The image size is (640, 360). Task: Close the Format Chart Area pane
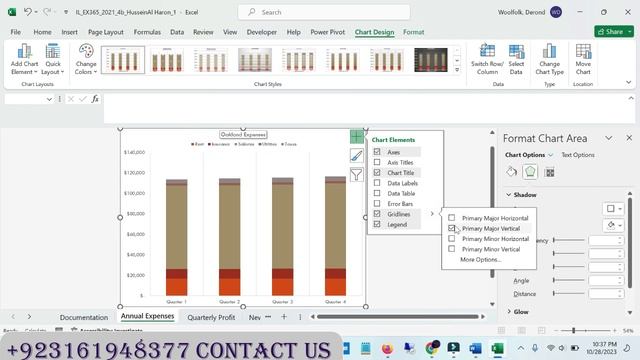point(629,138)
